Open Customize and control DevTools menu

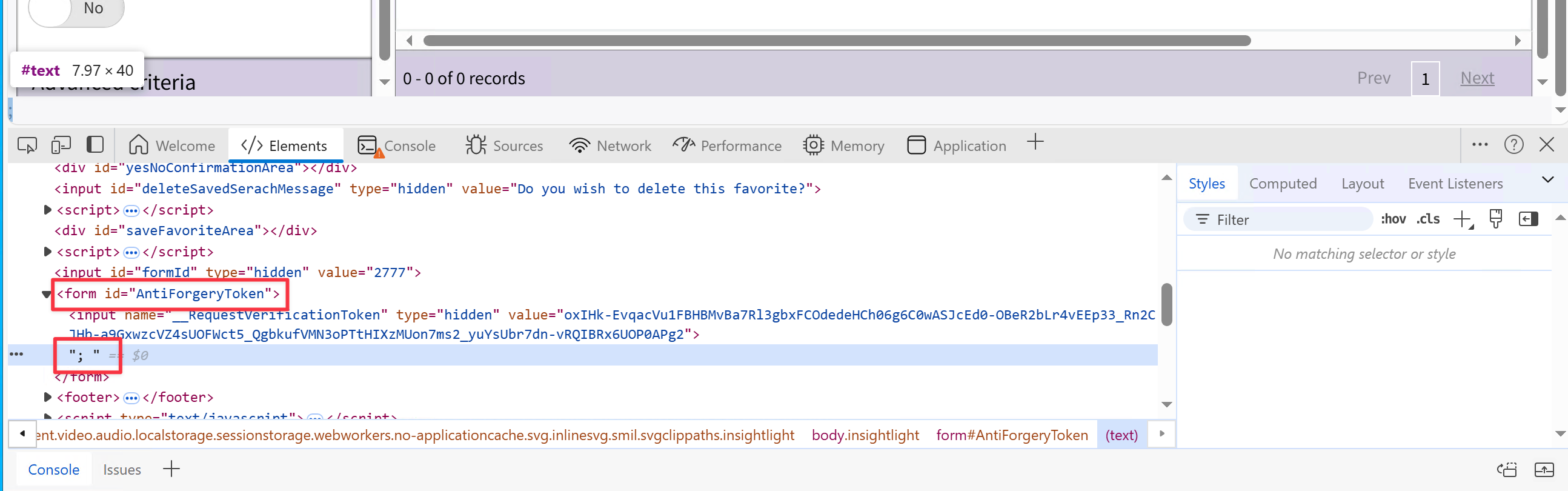pos(1480,145)
